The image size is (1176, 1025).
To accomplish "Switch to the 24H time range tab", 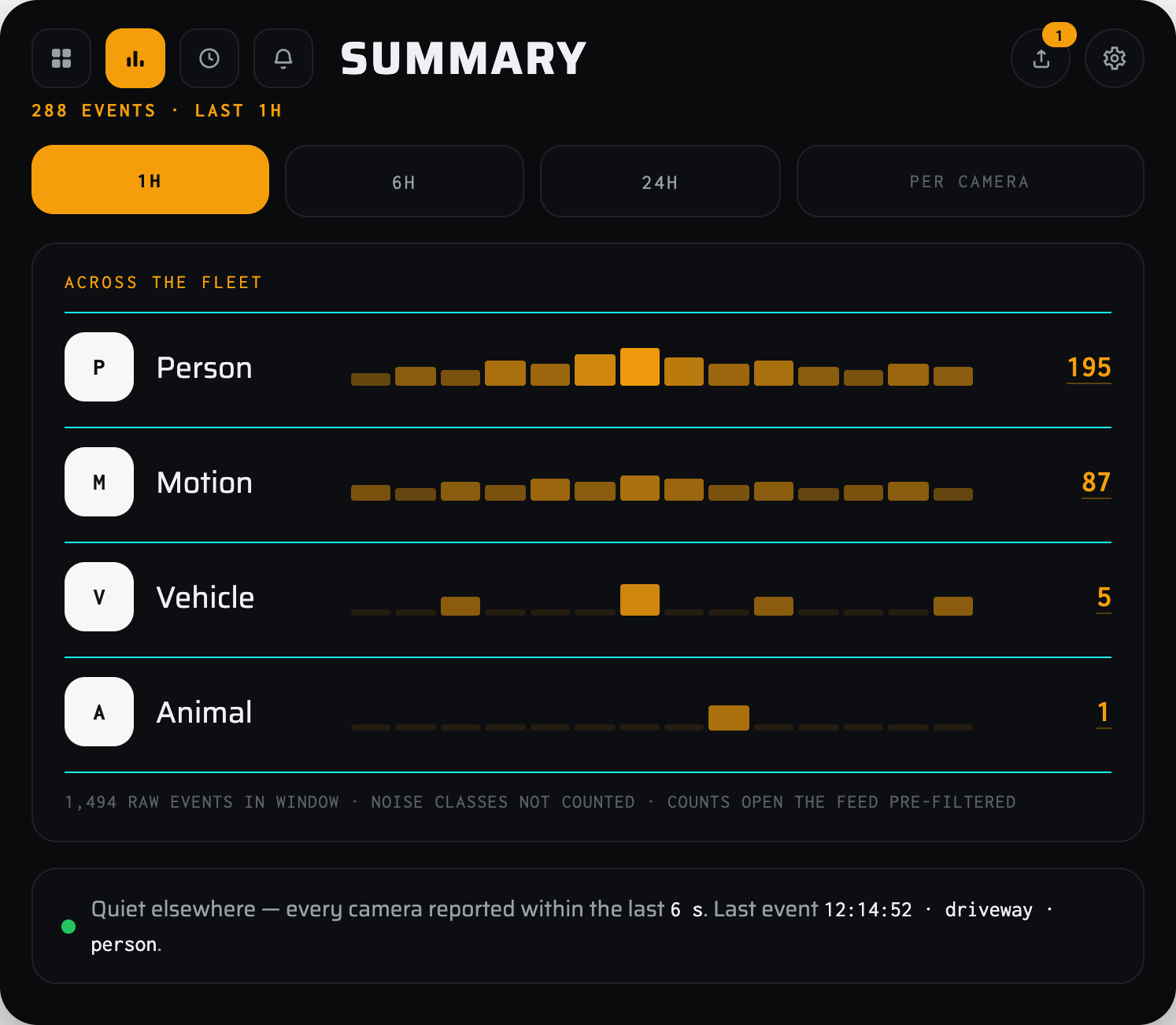I will tap(660, 181).
